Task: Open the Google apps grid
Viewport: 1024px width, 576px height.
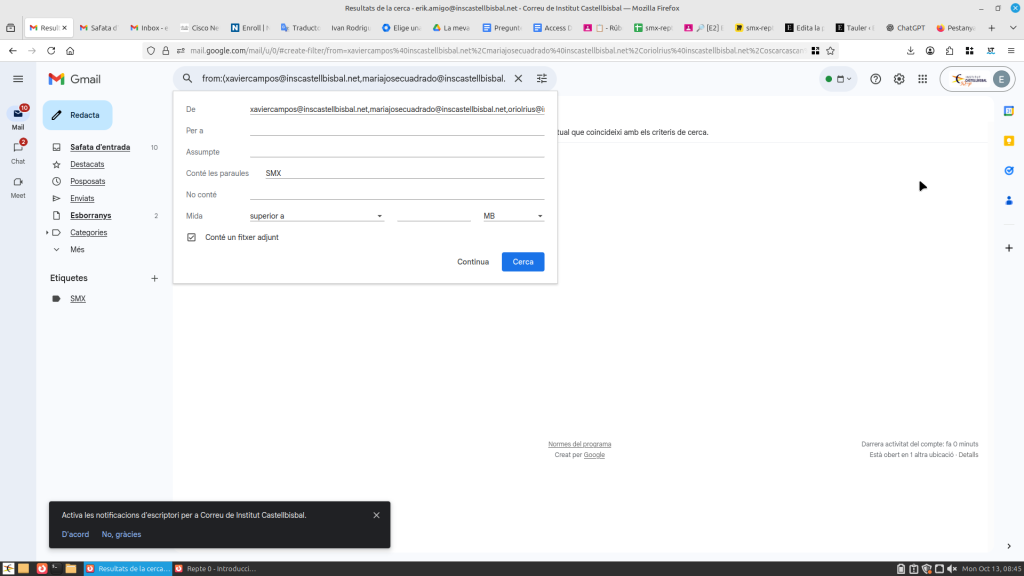Action: coord(922,79)
